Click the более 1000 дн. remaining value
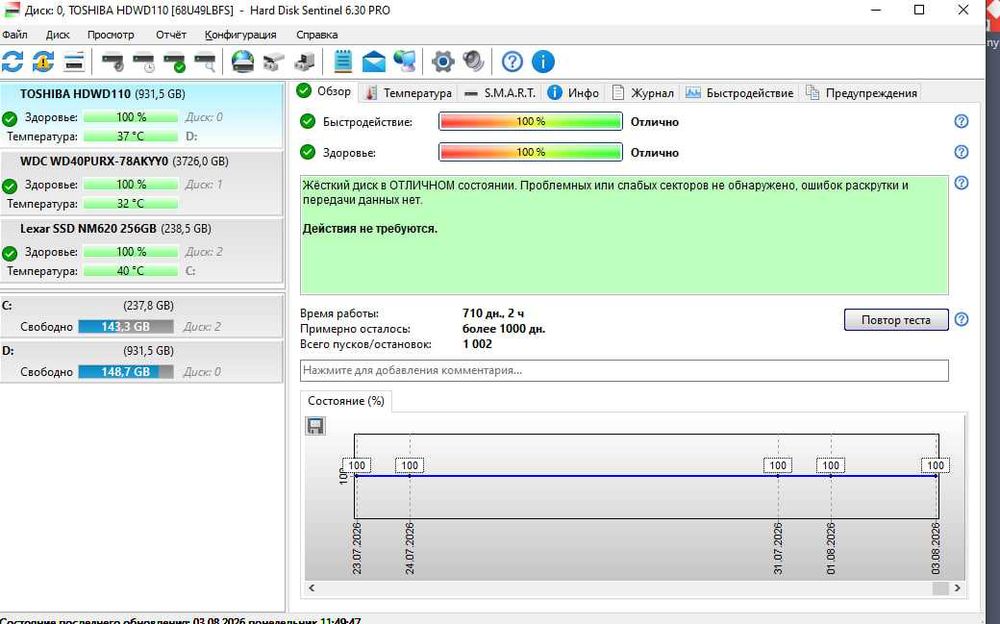This screenshot has width=1000, height=624. tap(504, 329)
